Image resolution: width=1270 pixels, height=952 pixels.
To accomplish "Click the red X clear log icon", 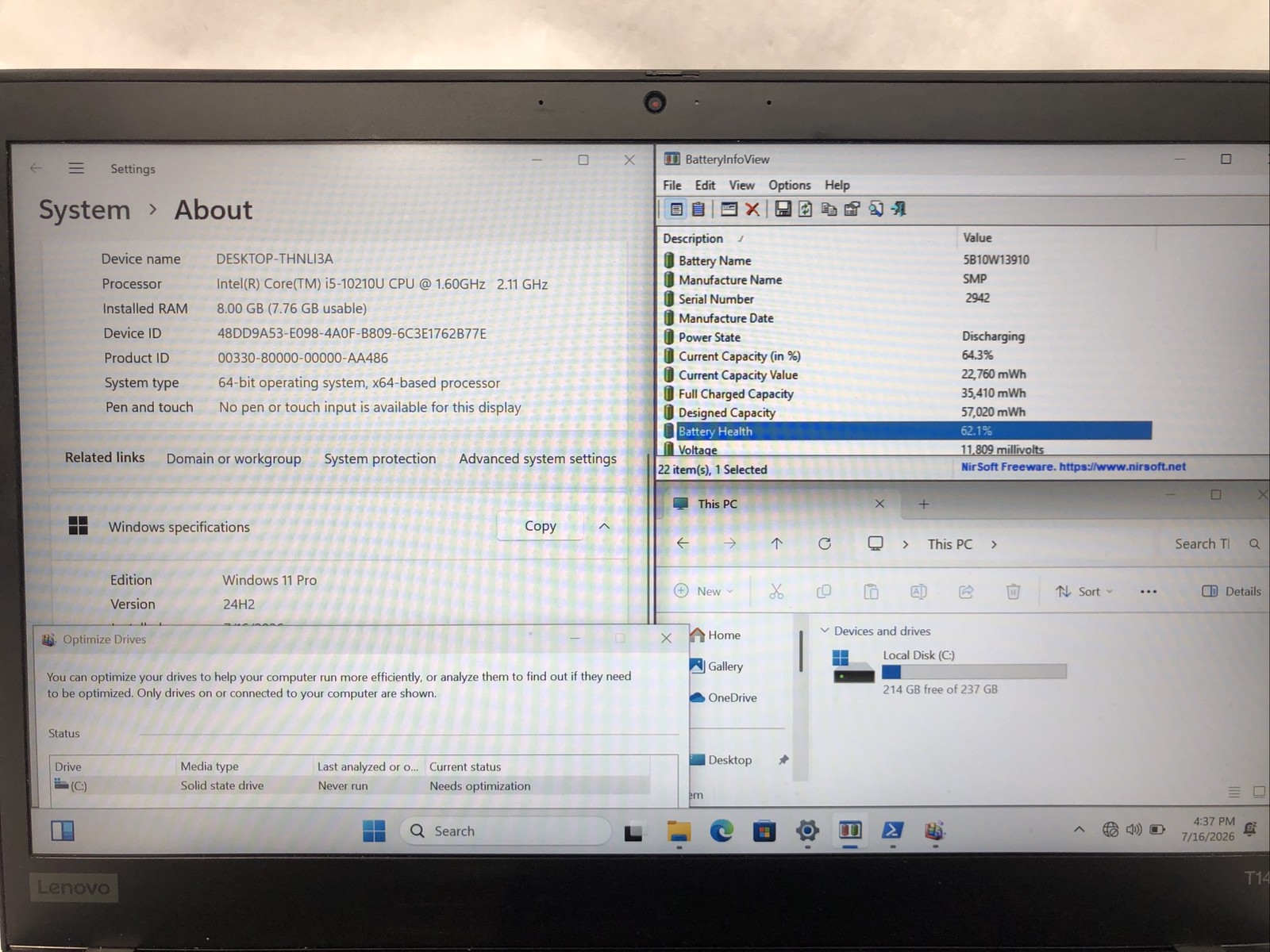I will click(x=752, y=209).
